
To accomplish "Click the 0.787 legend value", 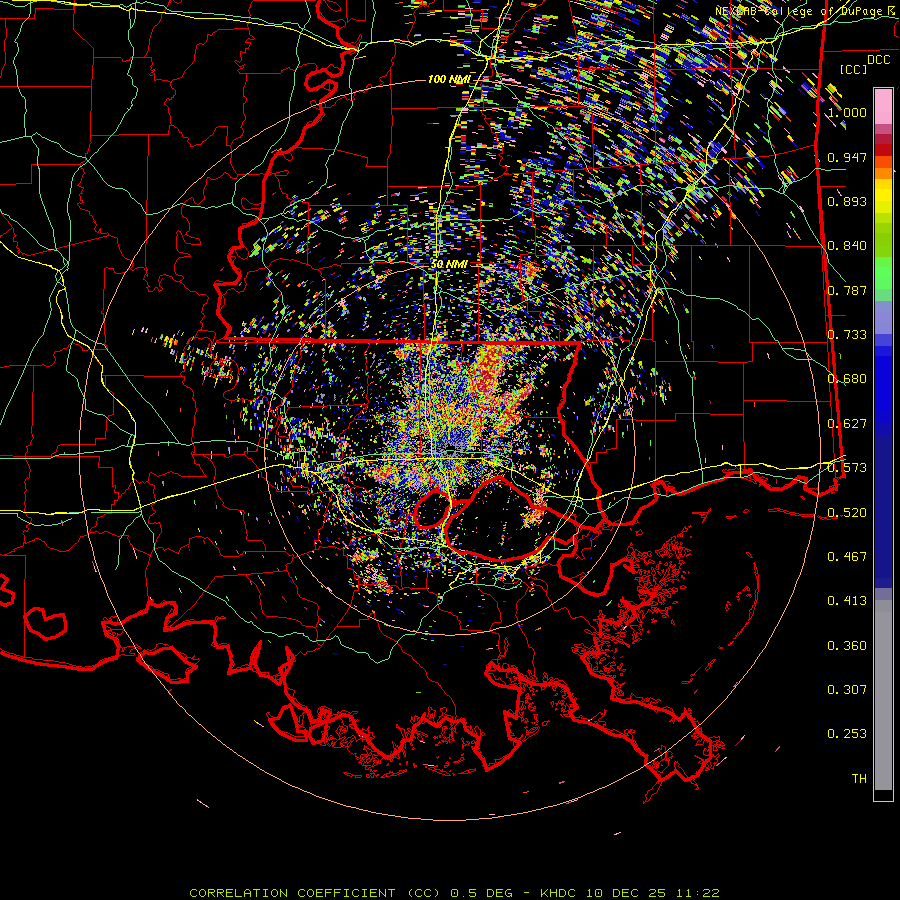I will point(847,290).
